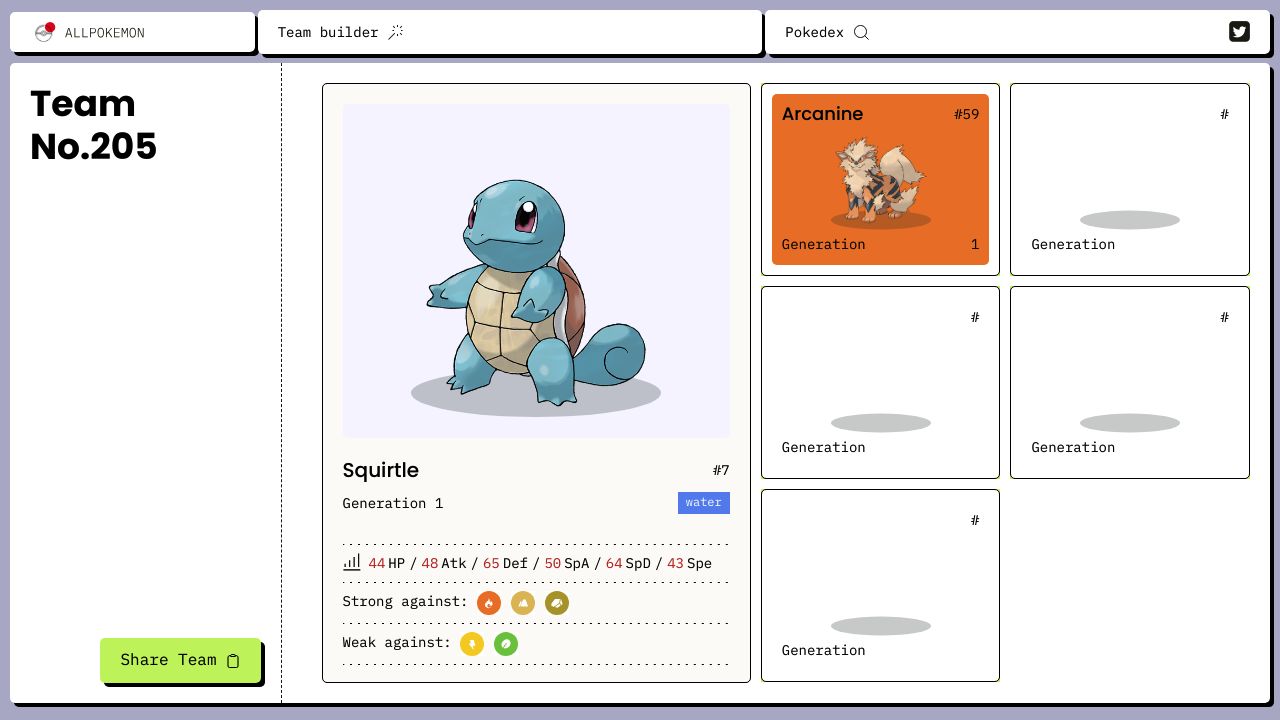
Task: Open the Twitter link icon
Action: coord(1239,32)
